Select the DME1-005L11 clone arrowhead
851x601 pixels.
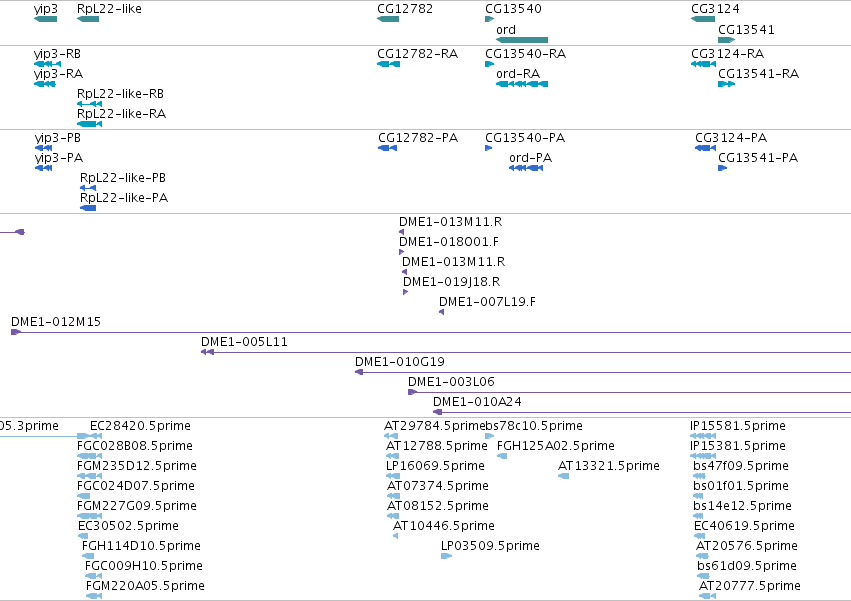click(207, 352)
